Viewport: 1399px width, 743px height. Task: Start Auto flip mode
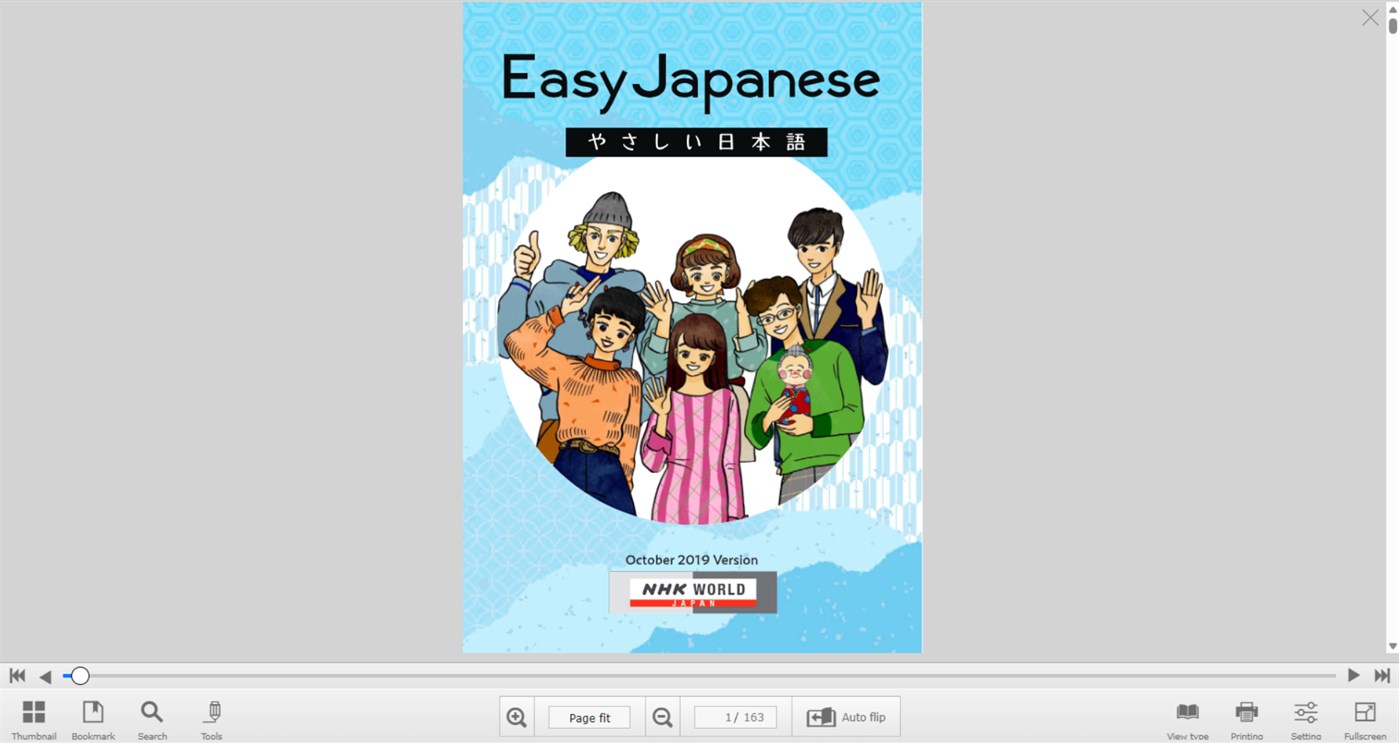click(x=846, y=717)
